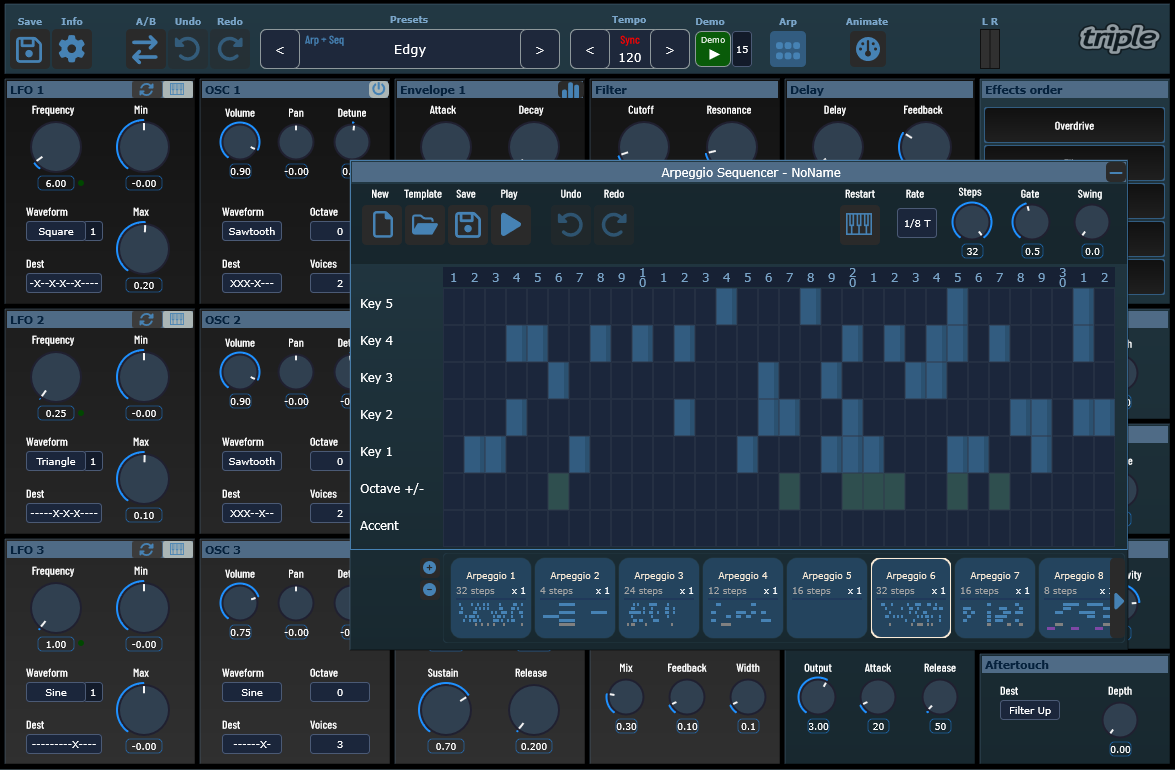Screen dimensions: 1175x770
Task: Click the LFO 1 retrigger sync icon
Action: coord(146,89)
